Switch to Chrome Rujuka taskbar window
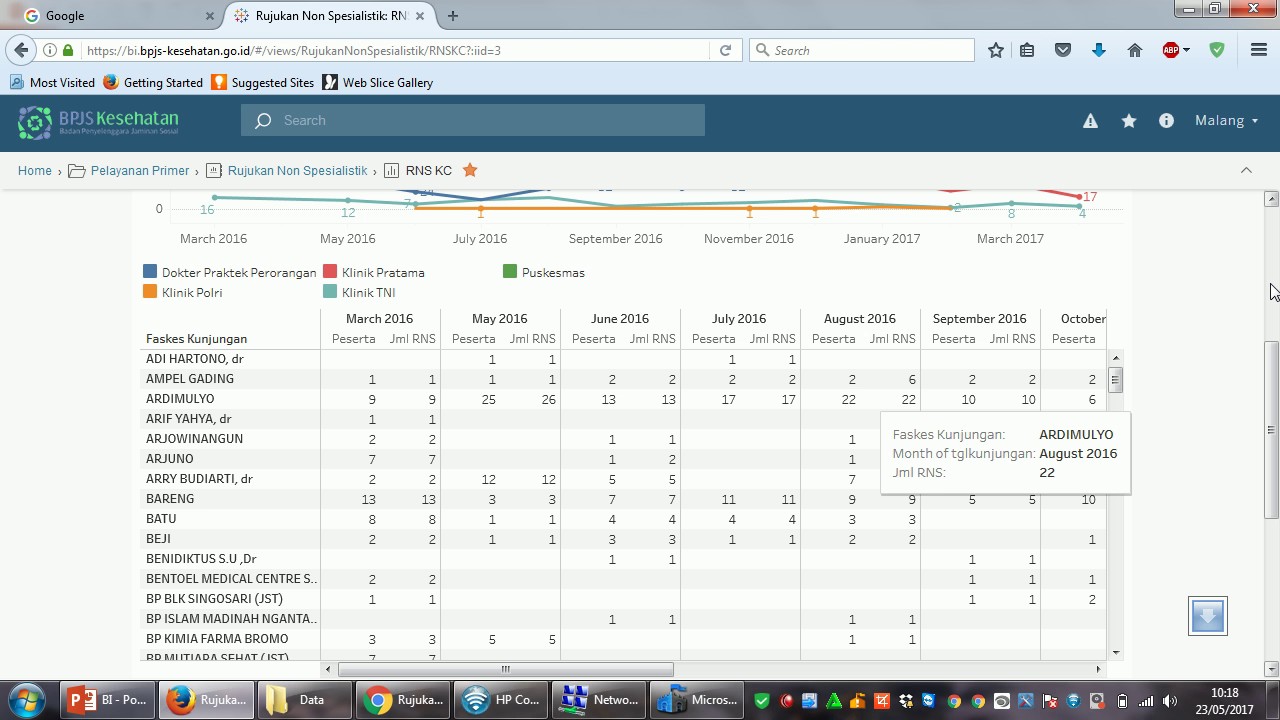Screen dimensions: 1280x720 pyautogui.click(x=402, y=700)
